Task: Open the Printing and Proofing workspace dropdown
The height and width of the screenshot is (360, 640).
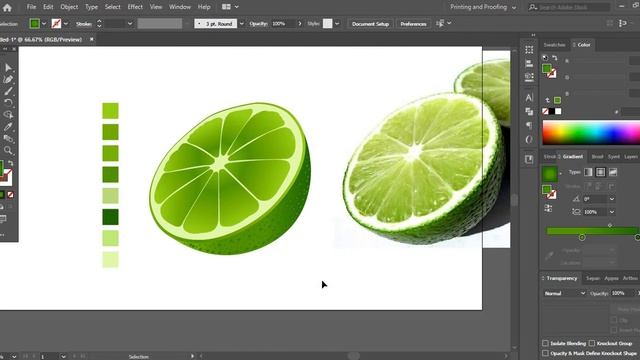Action: 514,7
